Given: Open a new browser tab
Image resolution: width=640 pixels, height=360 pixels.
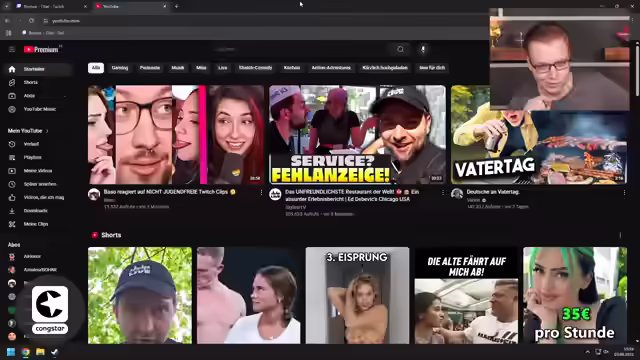Looking at the screenshot, I should tap(176, 6).
